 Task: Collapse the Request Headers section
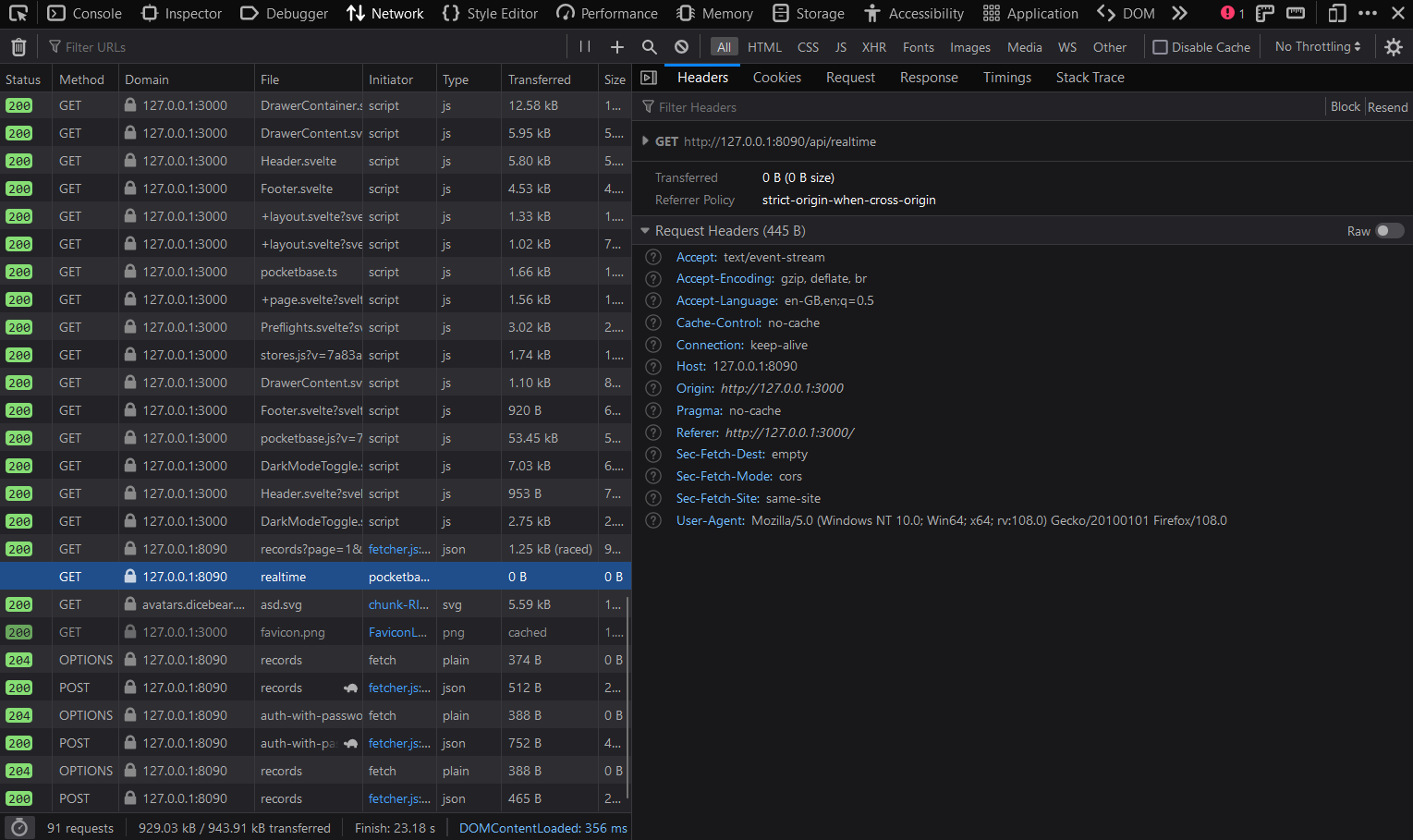(645, 230)
